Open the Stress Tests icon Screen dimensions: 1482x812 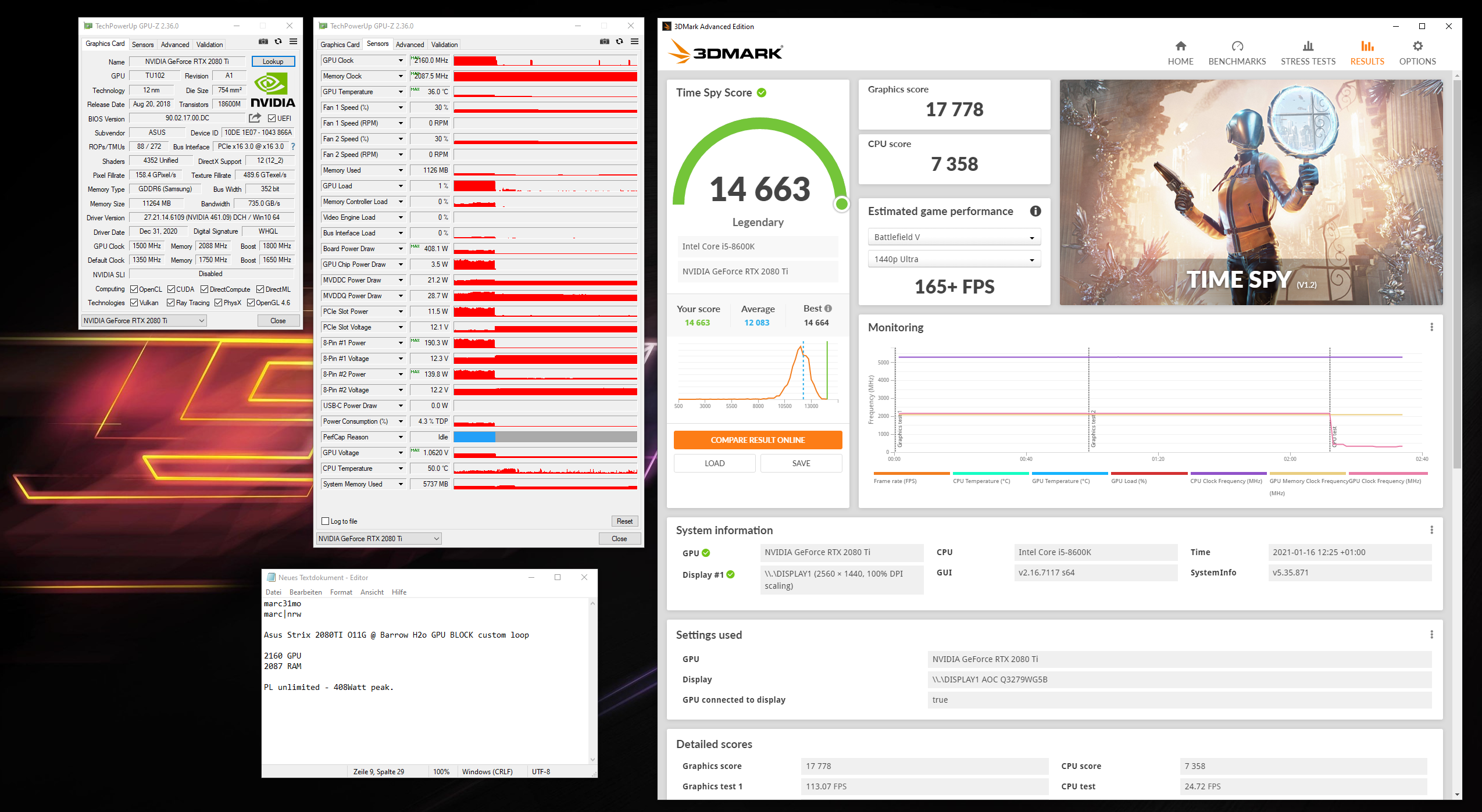[1308, 46]
